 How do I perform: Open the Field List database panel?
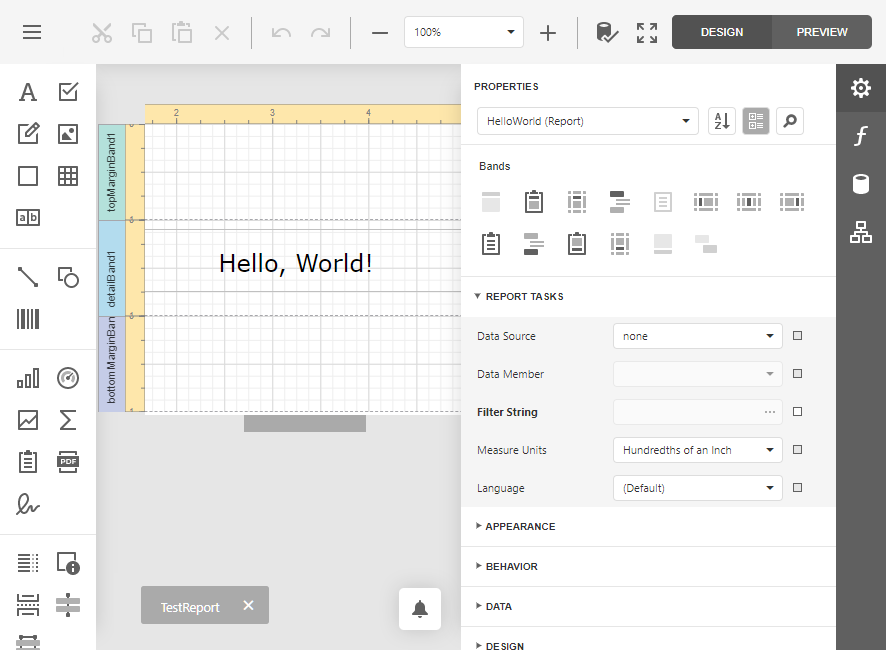[x=860, y=184]
